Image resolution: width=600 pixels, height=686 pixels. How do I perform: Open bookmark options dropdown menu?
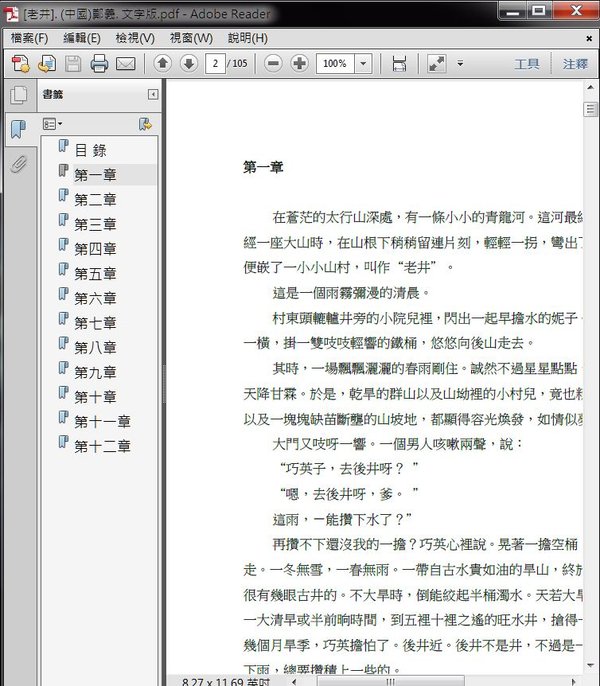click(52, 124)
